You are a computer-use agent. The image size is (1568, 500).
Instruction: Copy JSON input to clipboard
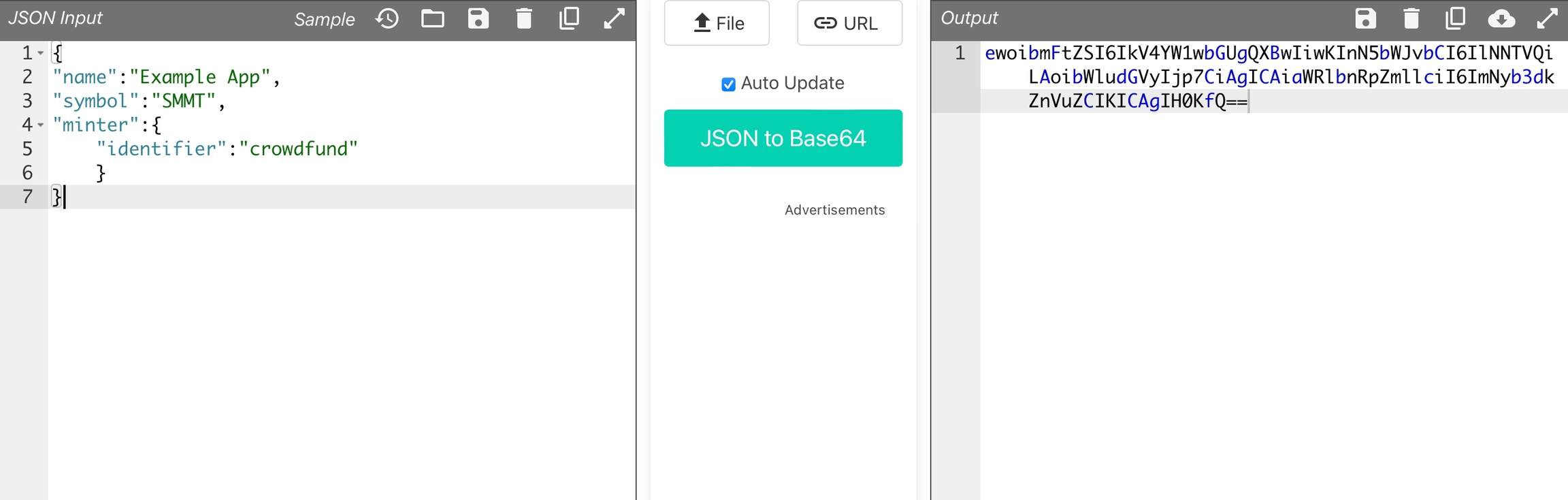tap(569, 18)
